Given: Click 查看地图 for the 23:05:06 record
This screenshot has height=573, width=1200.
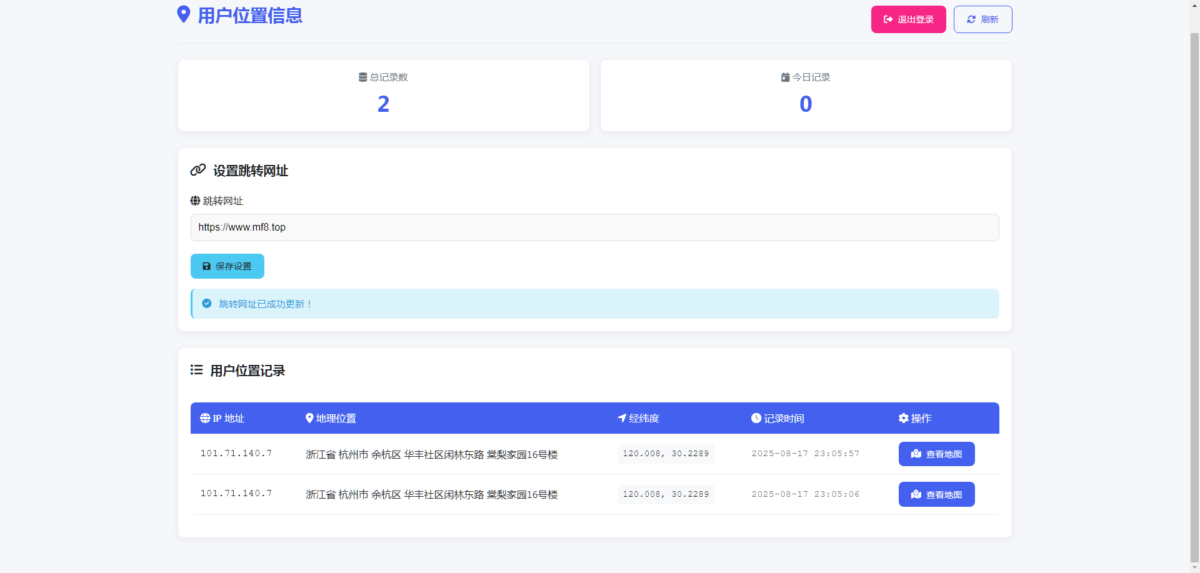Looking at the screenshot, I should (936, 494).
